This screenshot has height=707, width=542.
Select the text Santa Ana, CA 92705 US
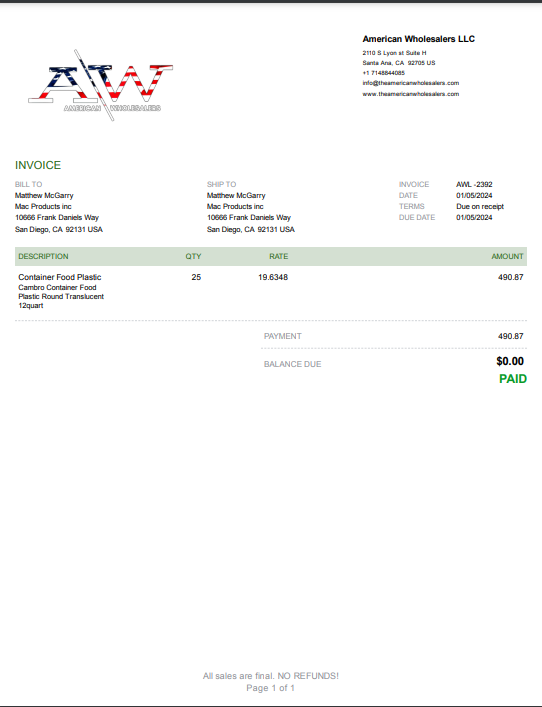(x=399, y=63)
